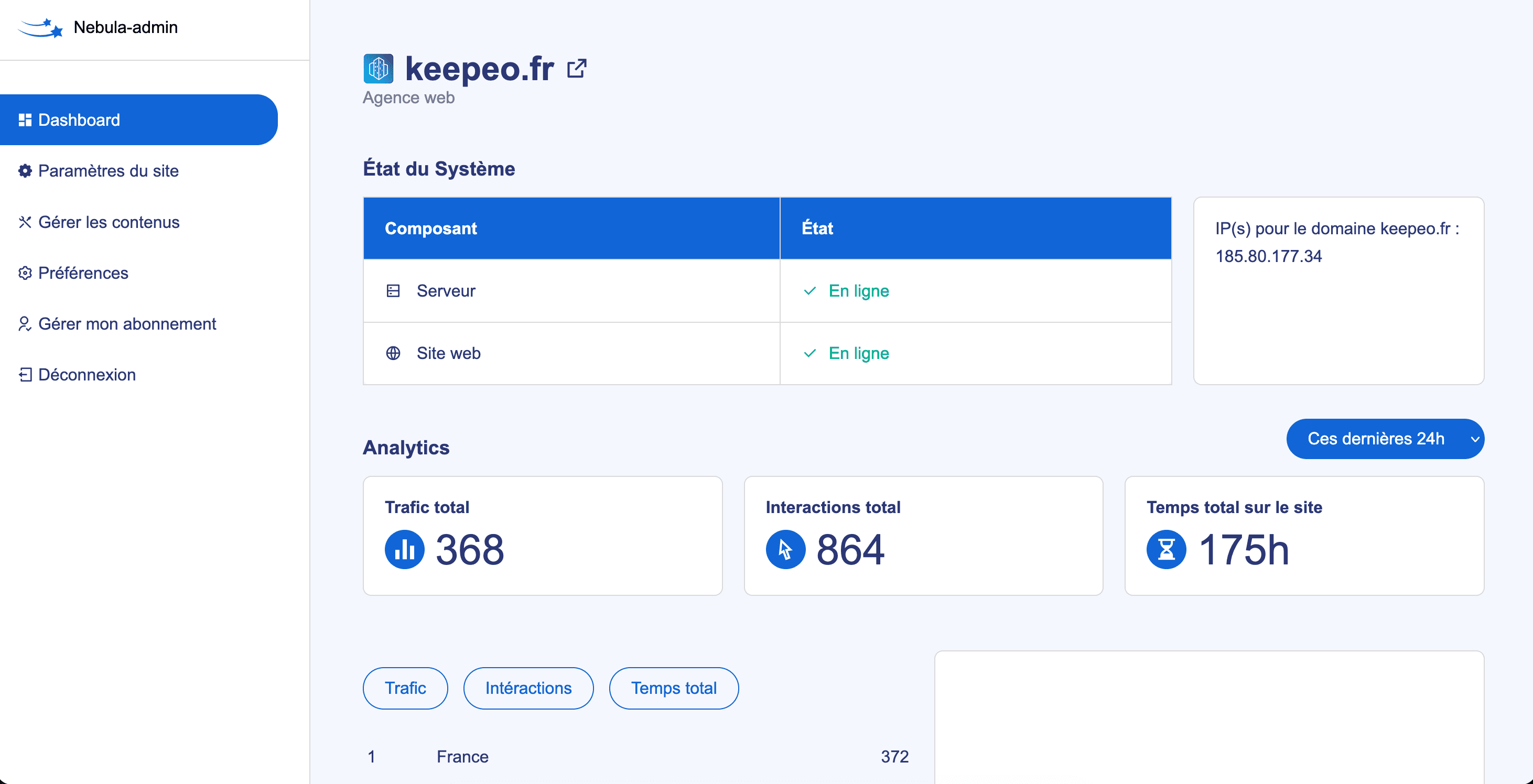
Task: Click the IP(s) pour le domaine keepeo.fr text
Action: pyautogui.click(x=1337, y=228)
